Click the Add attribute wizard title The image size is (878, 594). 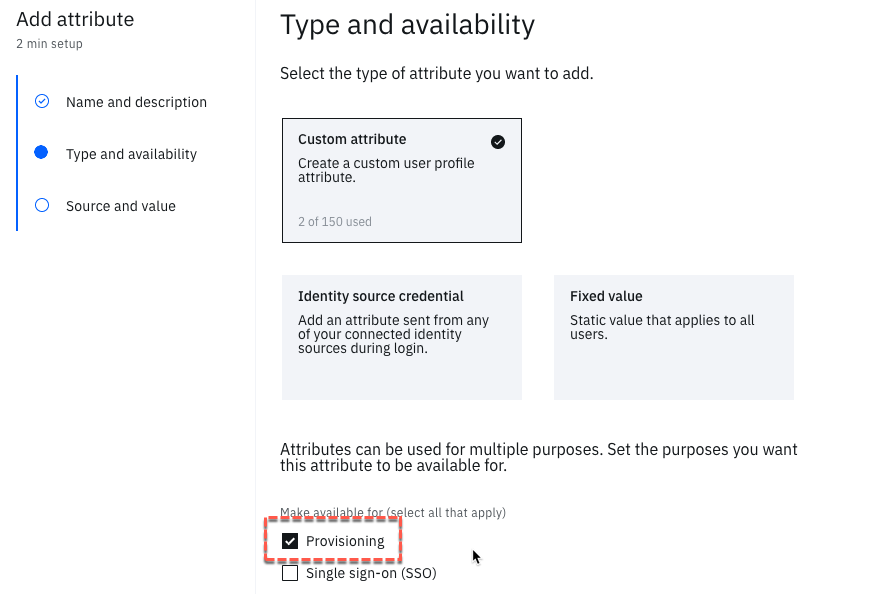(75, 19)
